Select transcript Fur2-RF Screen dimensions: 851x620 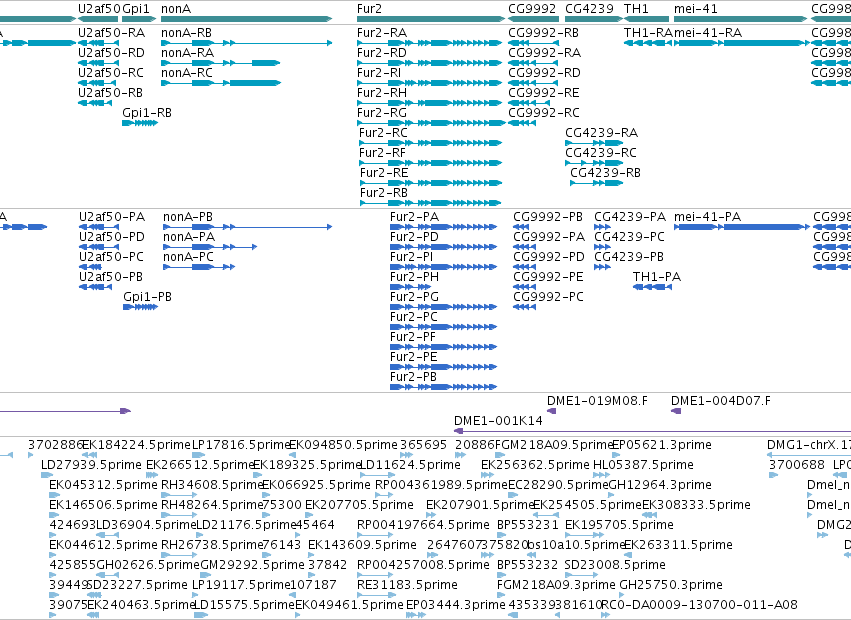430,163
